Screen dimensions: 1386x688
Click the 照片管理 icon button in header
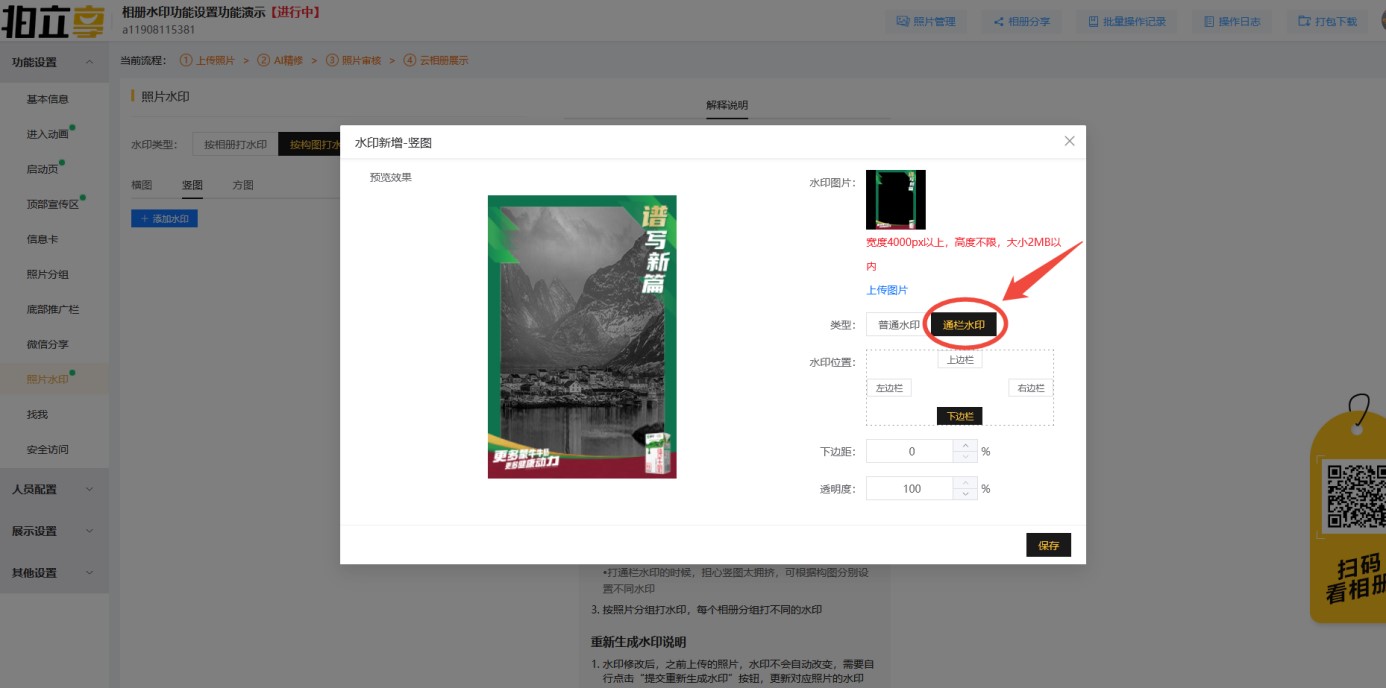pos(925,21)
